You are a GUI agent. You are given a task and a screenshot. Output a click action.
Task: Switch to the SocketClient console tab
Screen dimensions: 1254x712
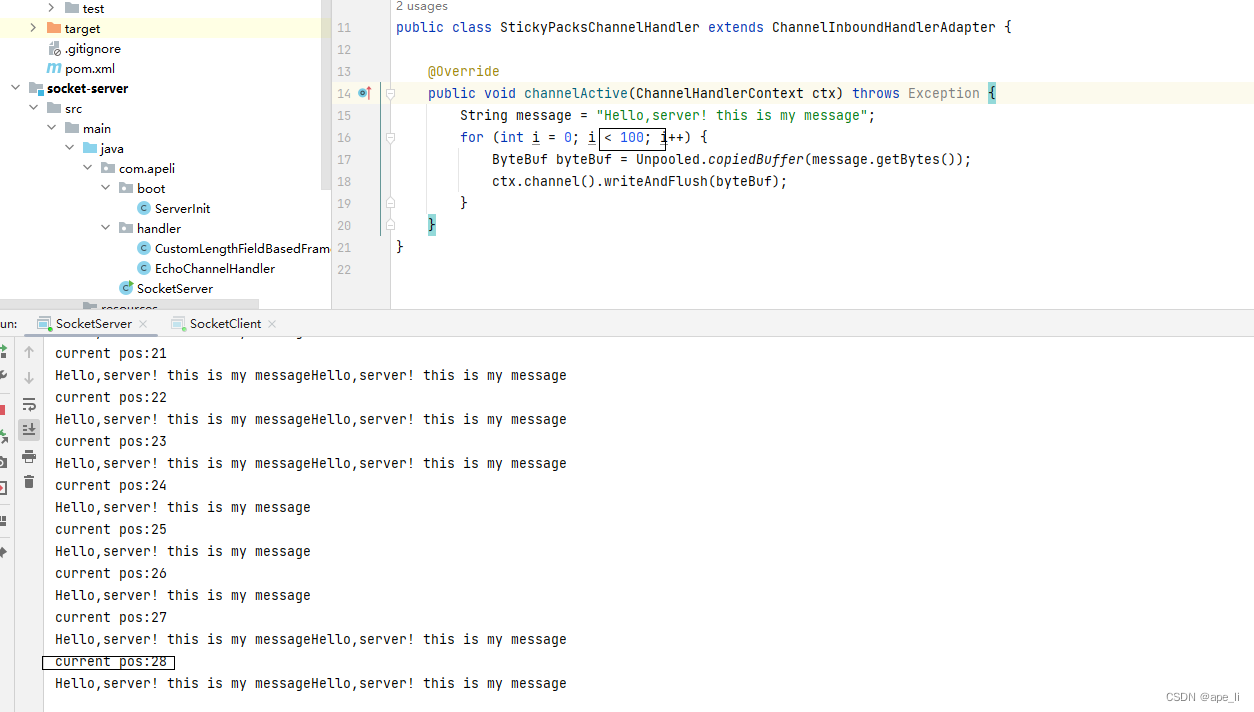(223, 323)
